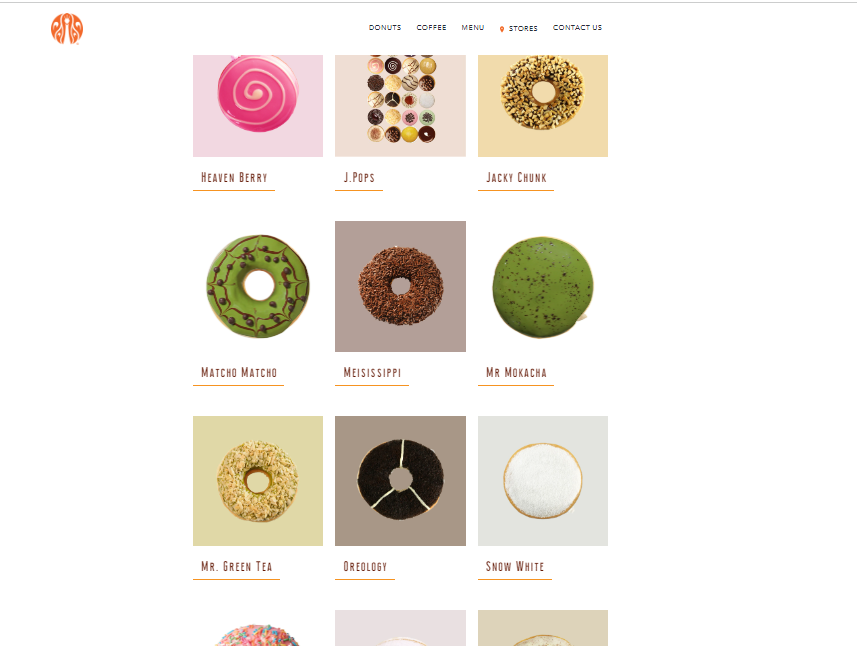857x646 pixels.
Task: Click the Stores location pin icon
Action: [x=502, y=29]
